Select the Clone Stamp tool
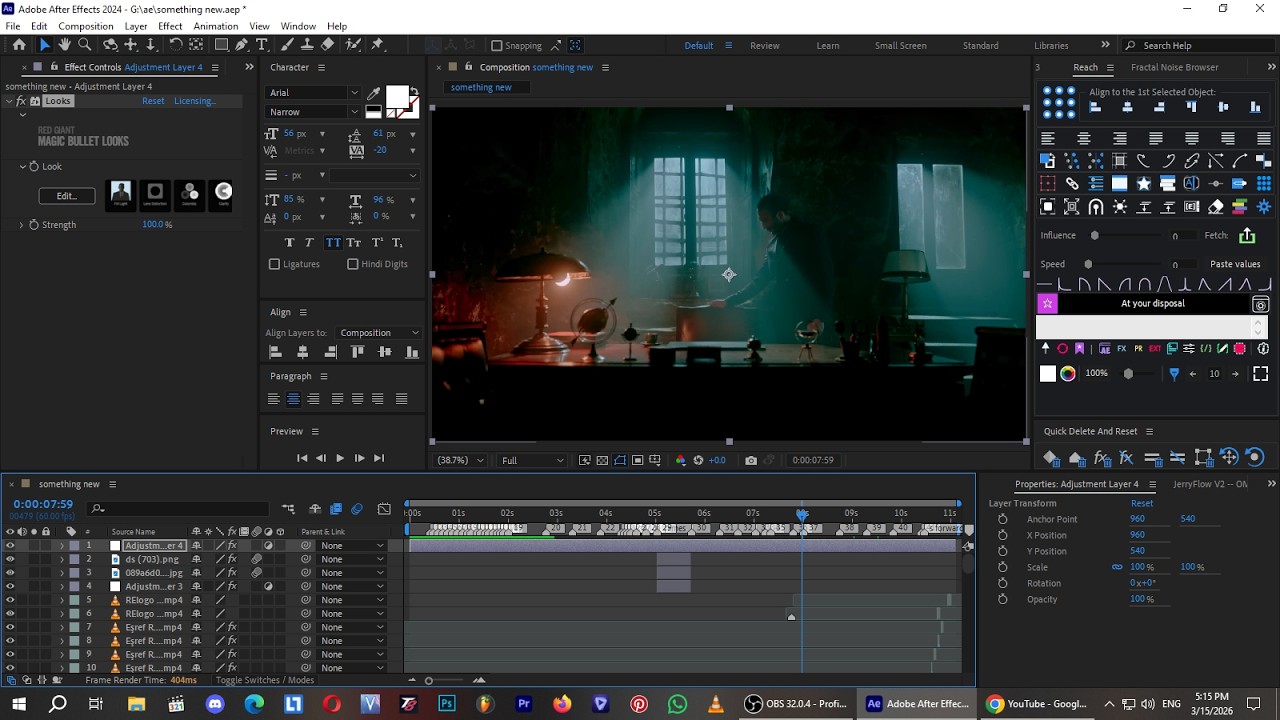 (x=308, y=45)
